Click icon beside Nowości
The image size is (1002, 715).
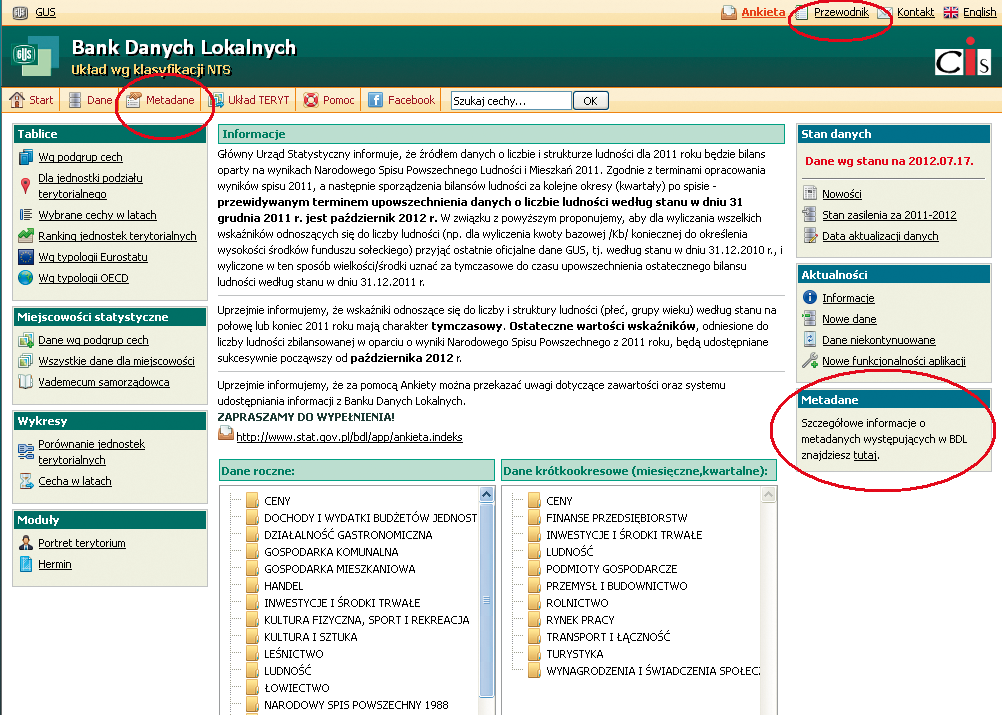tap(810, 193)
